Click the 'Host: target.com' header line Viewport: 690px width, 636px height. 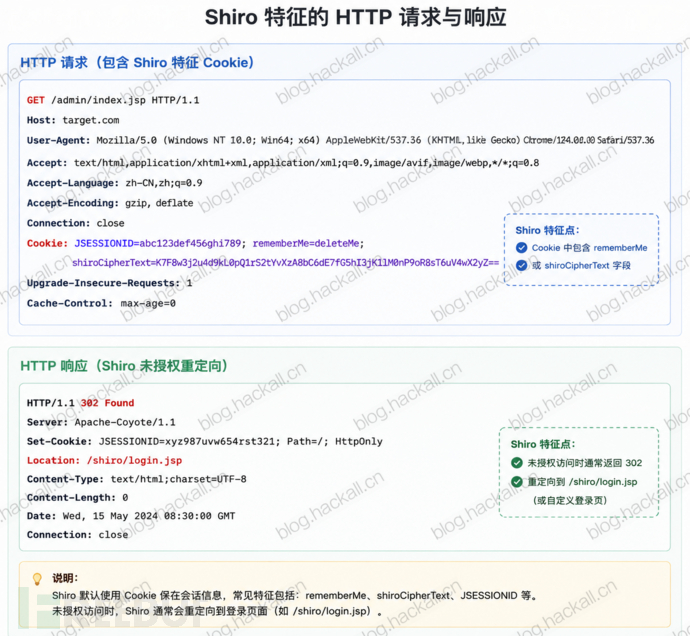(x=73, y=120)
